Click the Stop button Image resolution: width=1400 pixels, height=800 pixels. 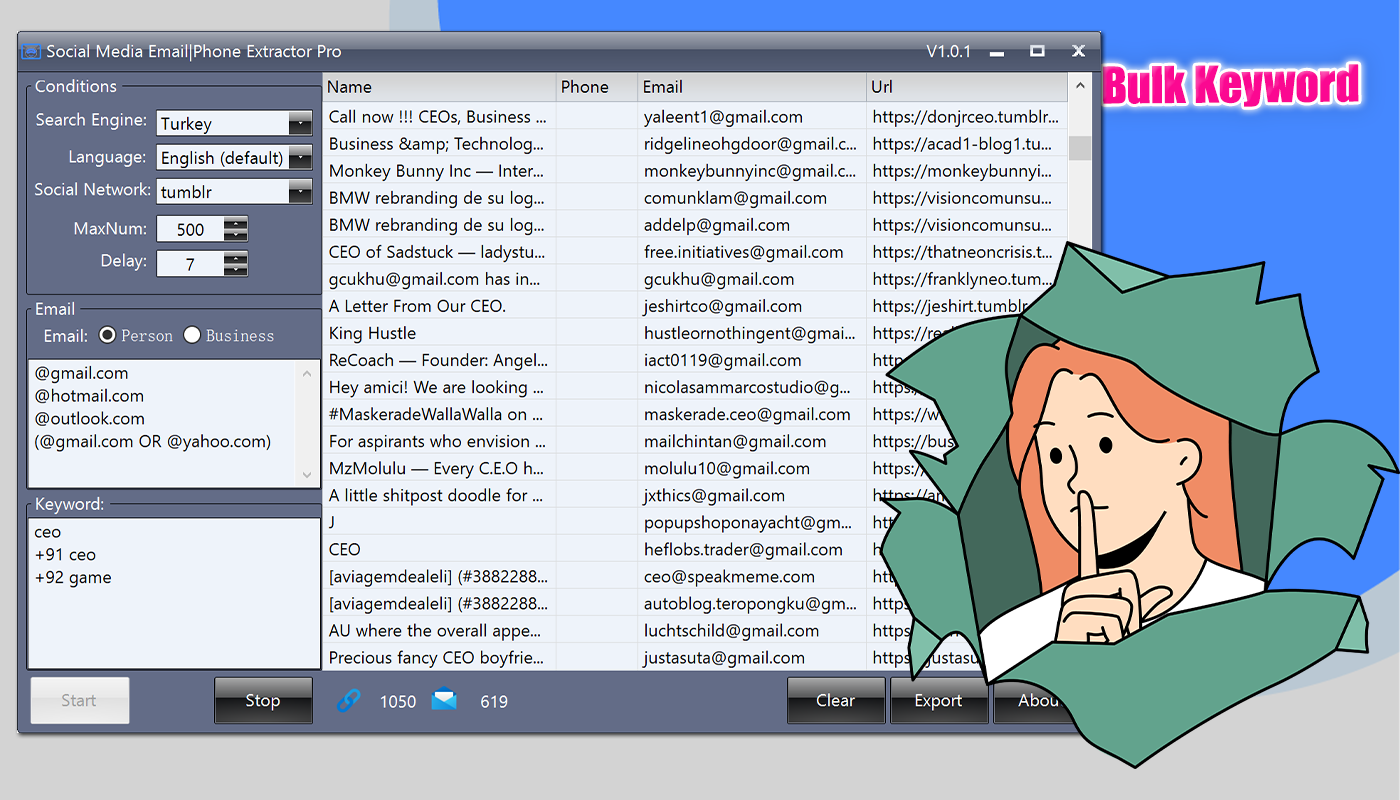(x=263, y=701)
